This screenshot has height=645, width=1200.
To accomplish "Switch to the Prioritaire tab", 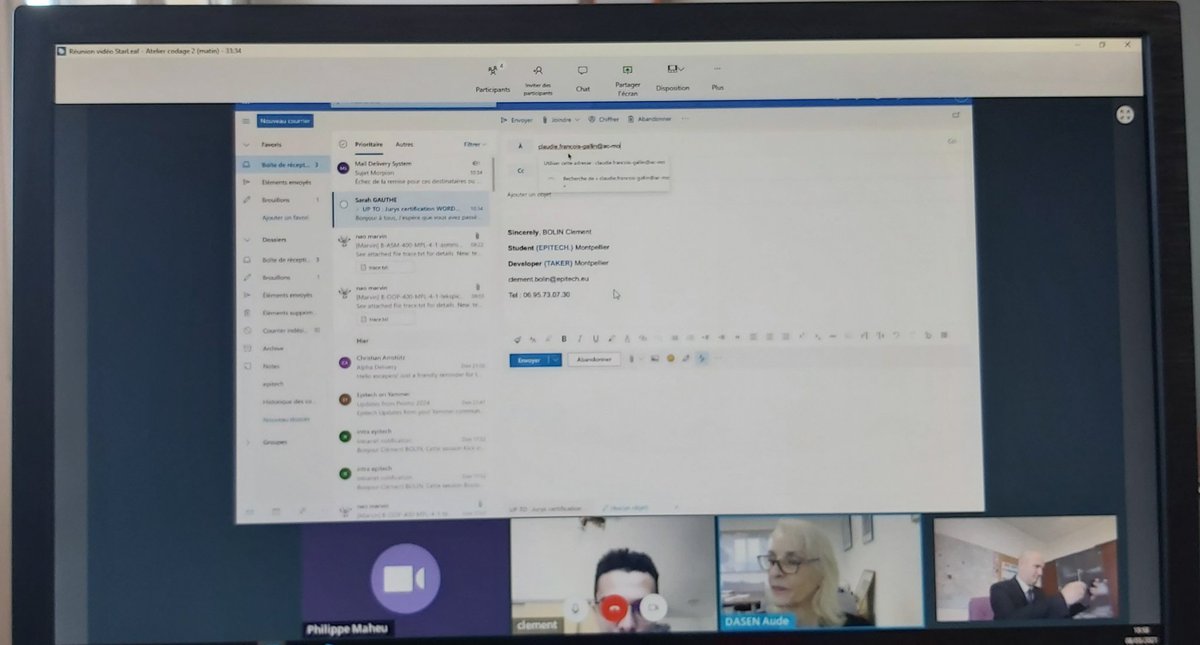I will click(x=368, y=144).
